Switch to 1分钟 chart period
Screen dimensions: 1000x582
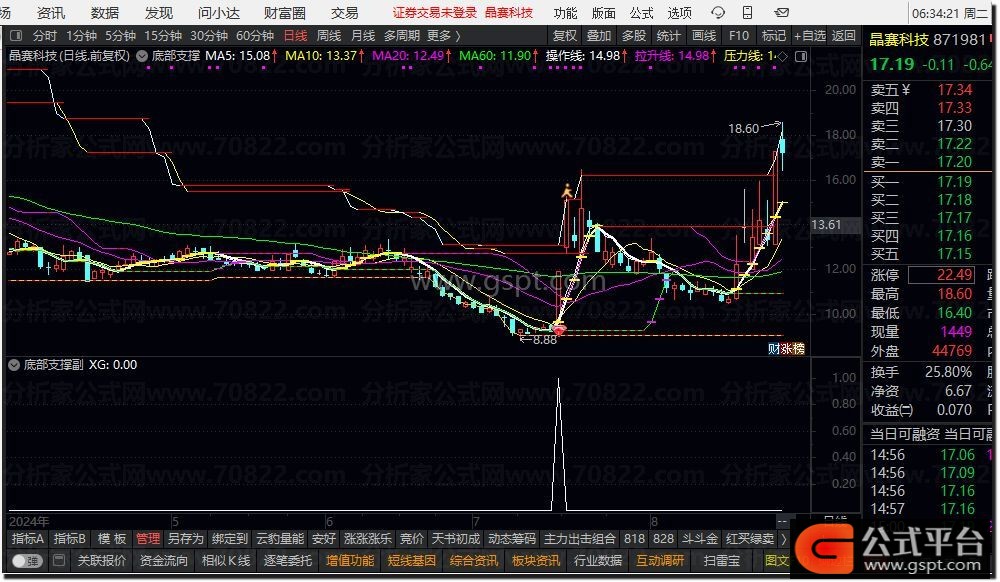click(81, 36)
